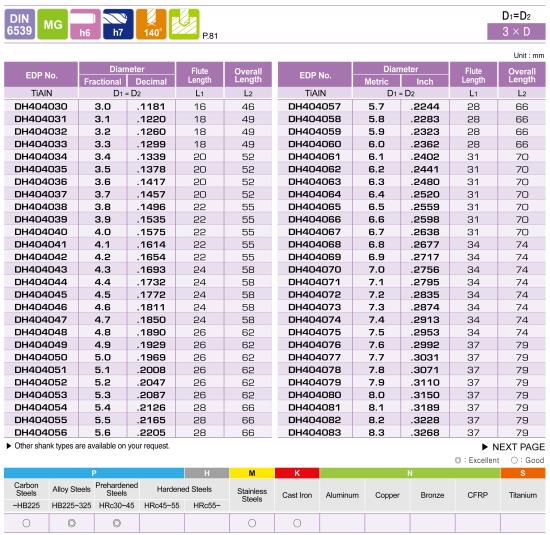Click the purple 3 × D badge
The width and height of the screenshot is (550, 535).
[x=516, y=32]
